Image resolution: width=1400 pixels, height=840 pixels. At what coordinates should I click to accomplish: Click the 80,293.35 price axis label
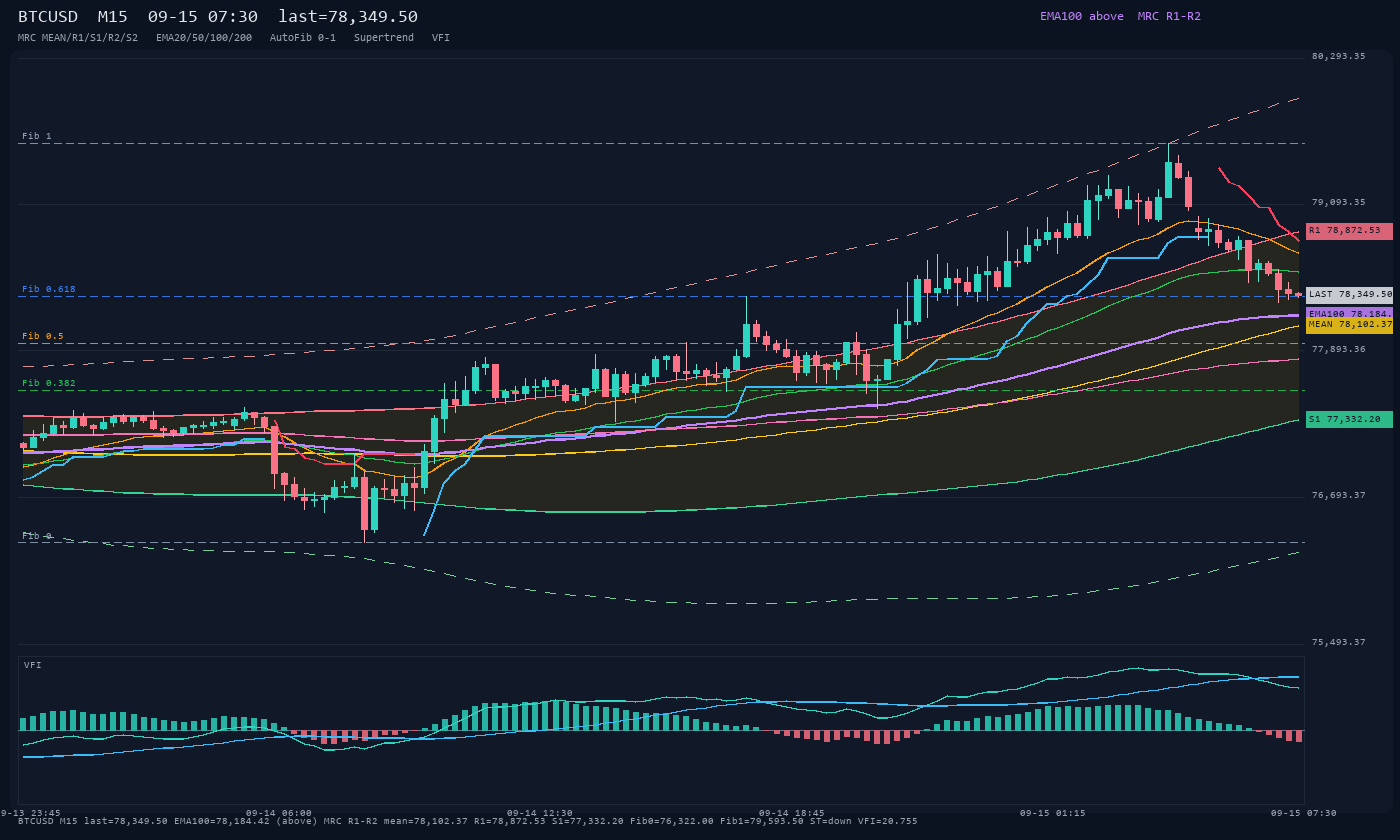point(1338,56)
